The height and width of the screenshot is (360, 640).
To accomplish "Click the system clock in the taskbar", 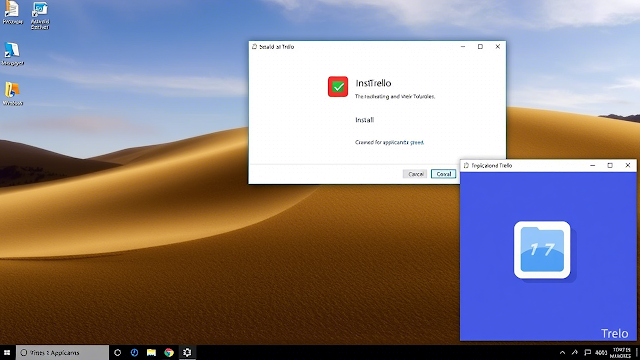I will [x=621, y=353].
